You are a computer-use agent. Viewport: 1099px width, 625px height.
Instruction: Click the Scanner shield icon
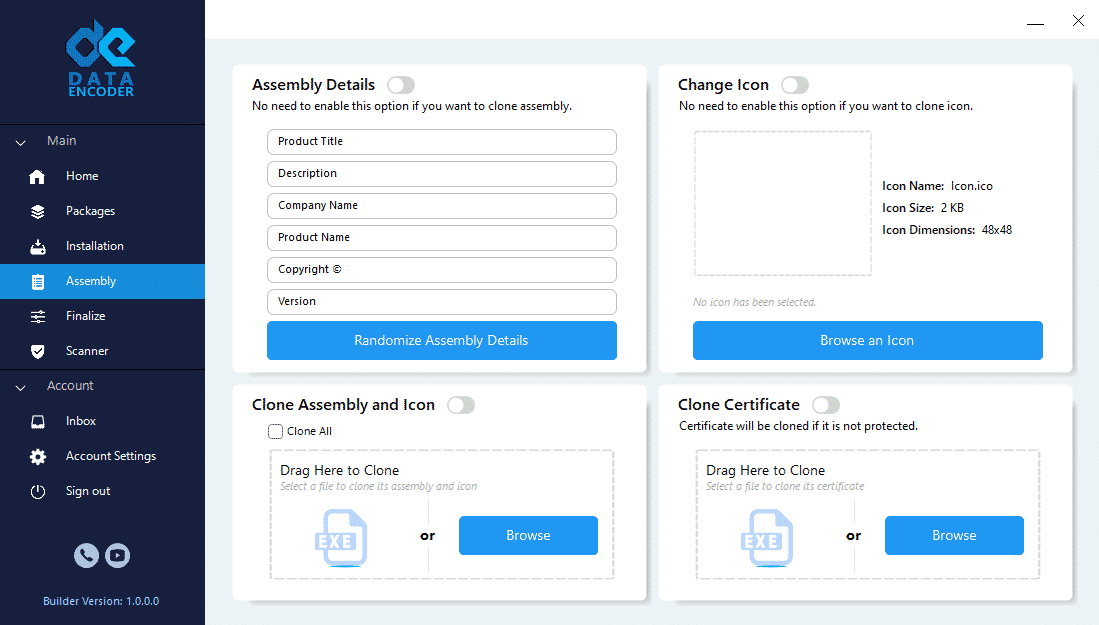38,352
